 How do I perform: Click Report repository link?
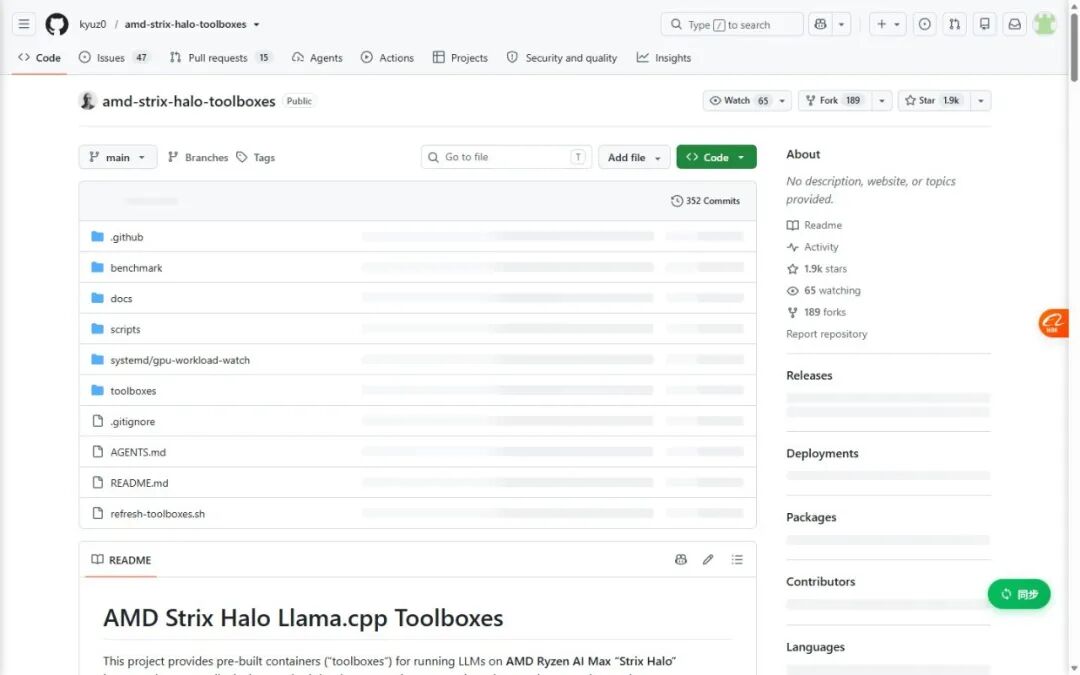(827, 334)
